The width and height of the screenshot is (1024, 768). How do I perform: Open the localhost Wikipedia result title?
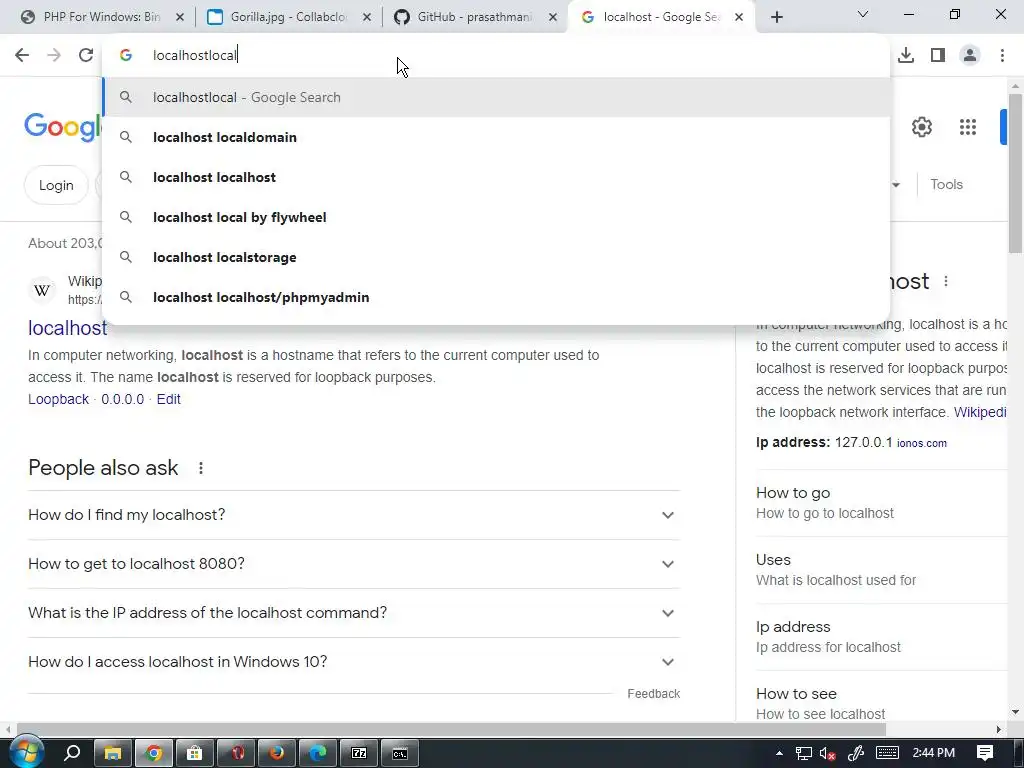[x=67, y=328]
